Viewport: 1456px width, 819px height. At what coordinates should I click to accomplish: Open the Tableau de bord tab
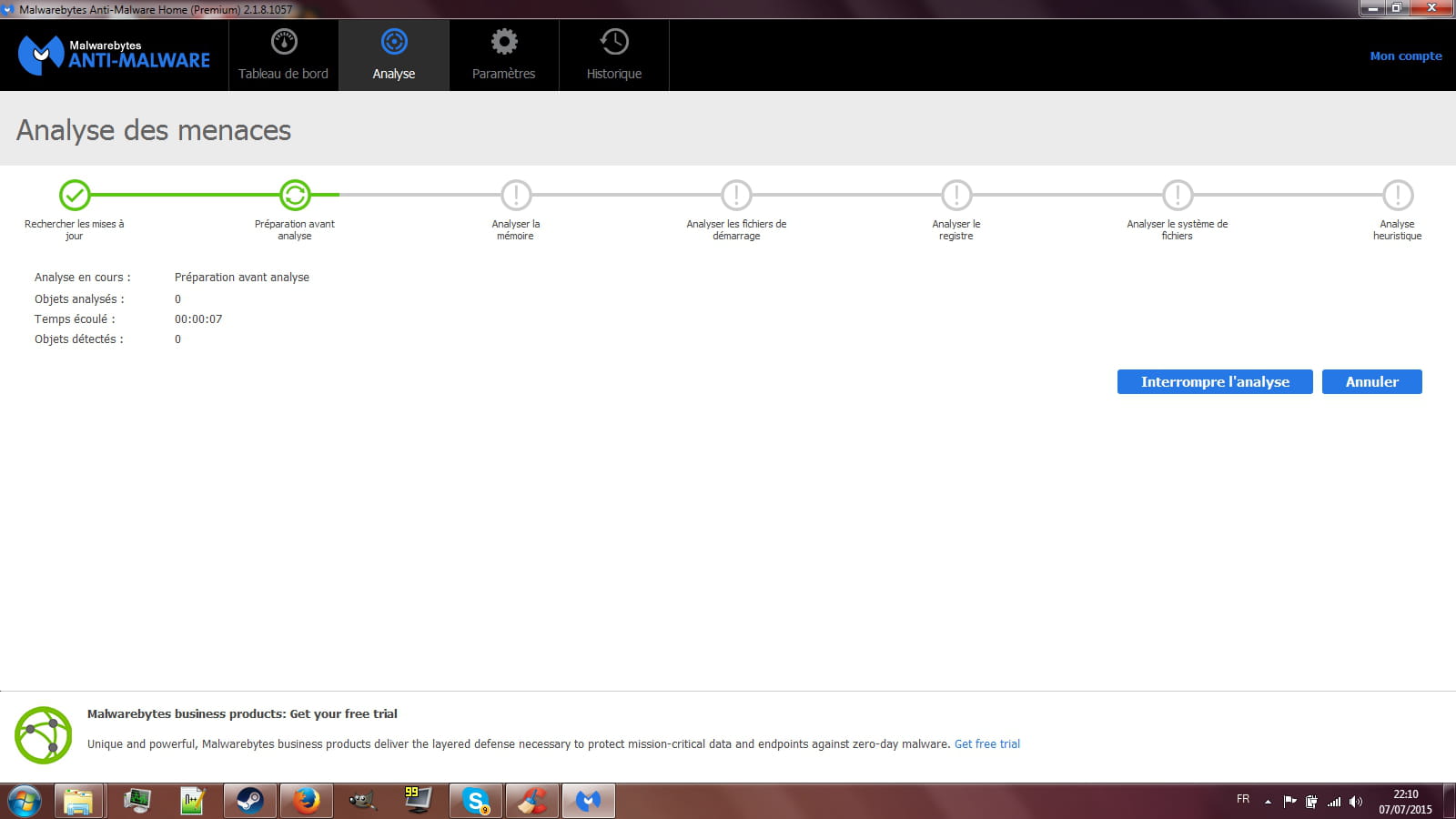283,56
